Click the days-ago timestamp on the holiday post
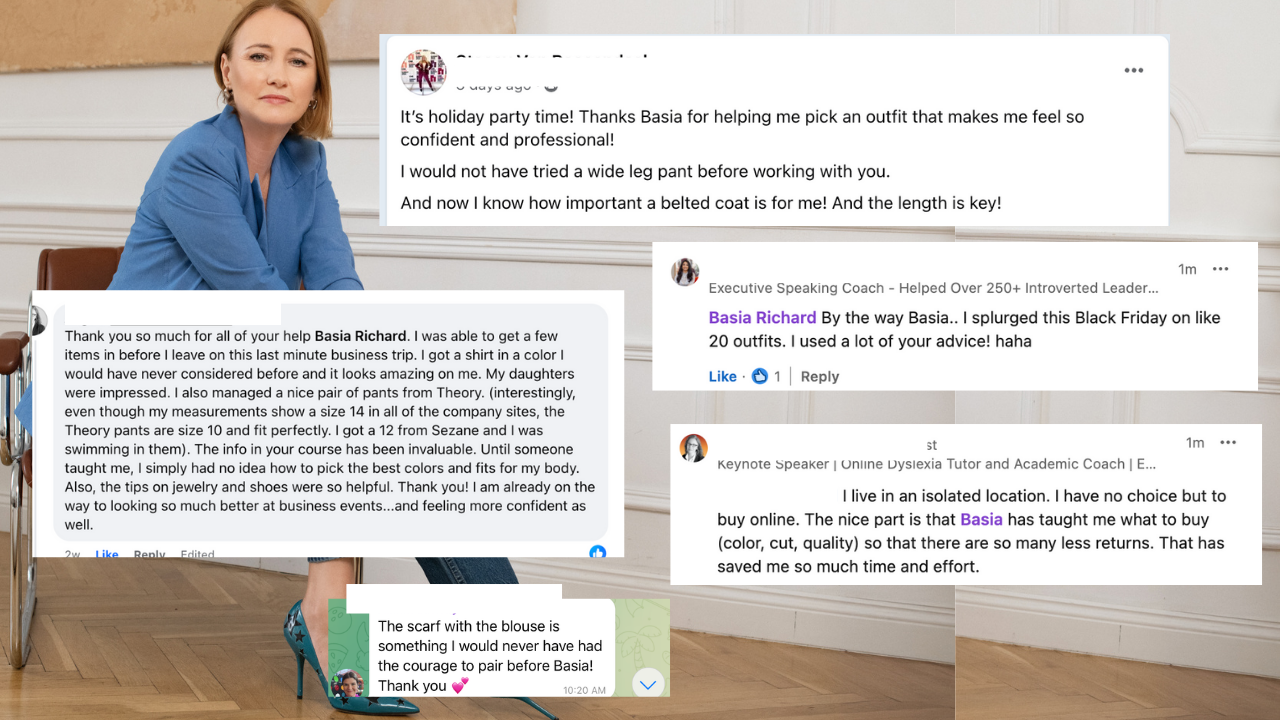 (x=495, y=85)
